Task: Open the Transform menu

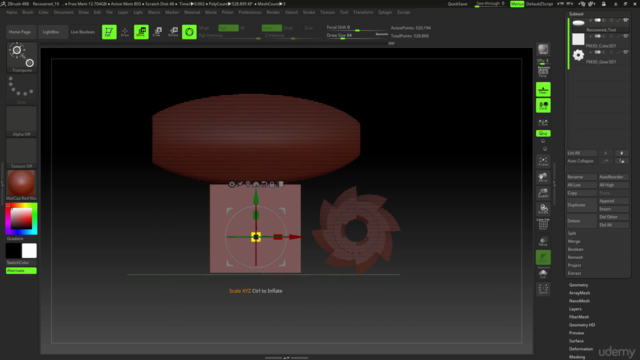Action: click(363, 12)
